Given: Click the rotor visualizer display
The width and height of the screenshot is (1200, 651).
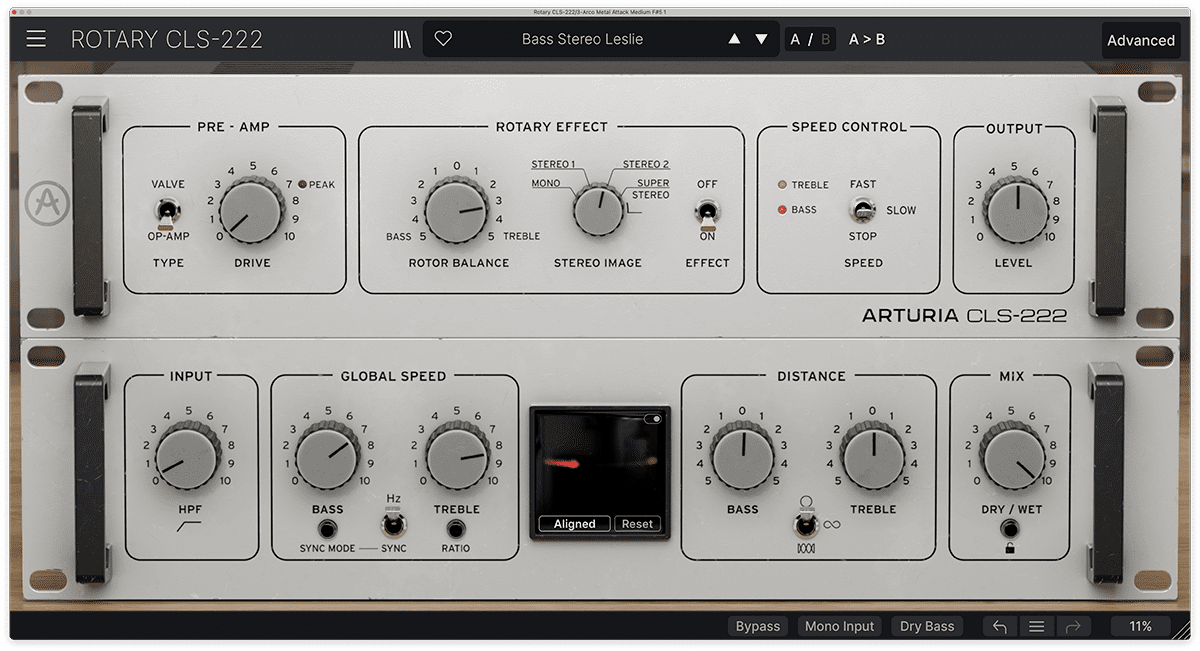Looking at the screenshot, I should tap(600, 472).
